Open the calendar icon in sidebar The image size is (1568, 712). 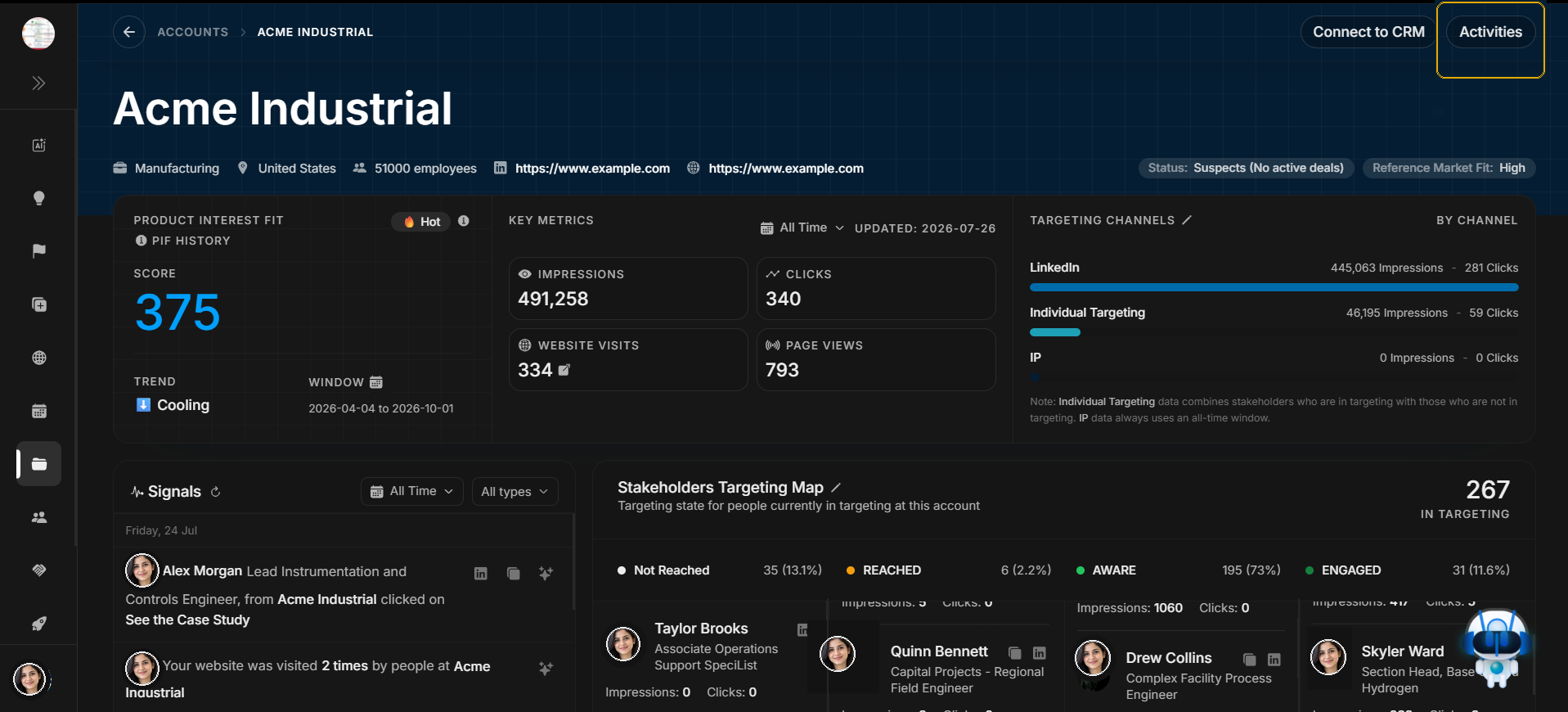pyautogui.click(x=38, y=411)
